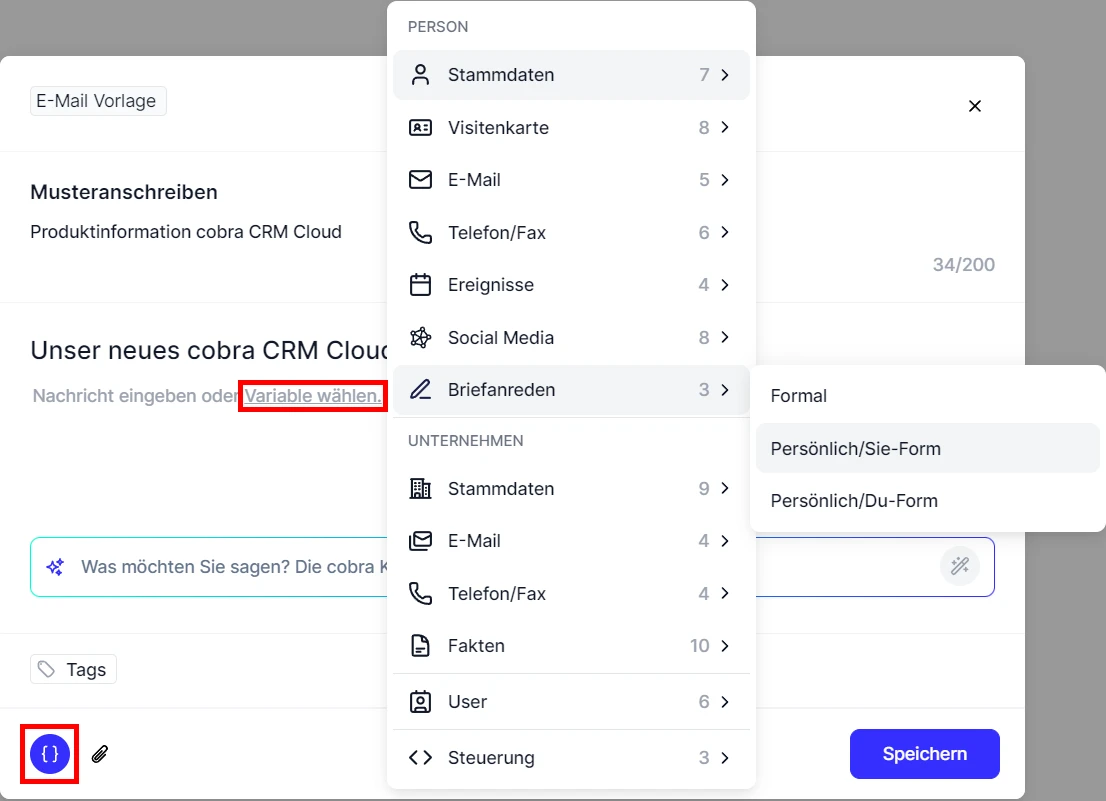Click the Ereignisse calendar icon
1106x801 pixels.
[419, 284]
